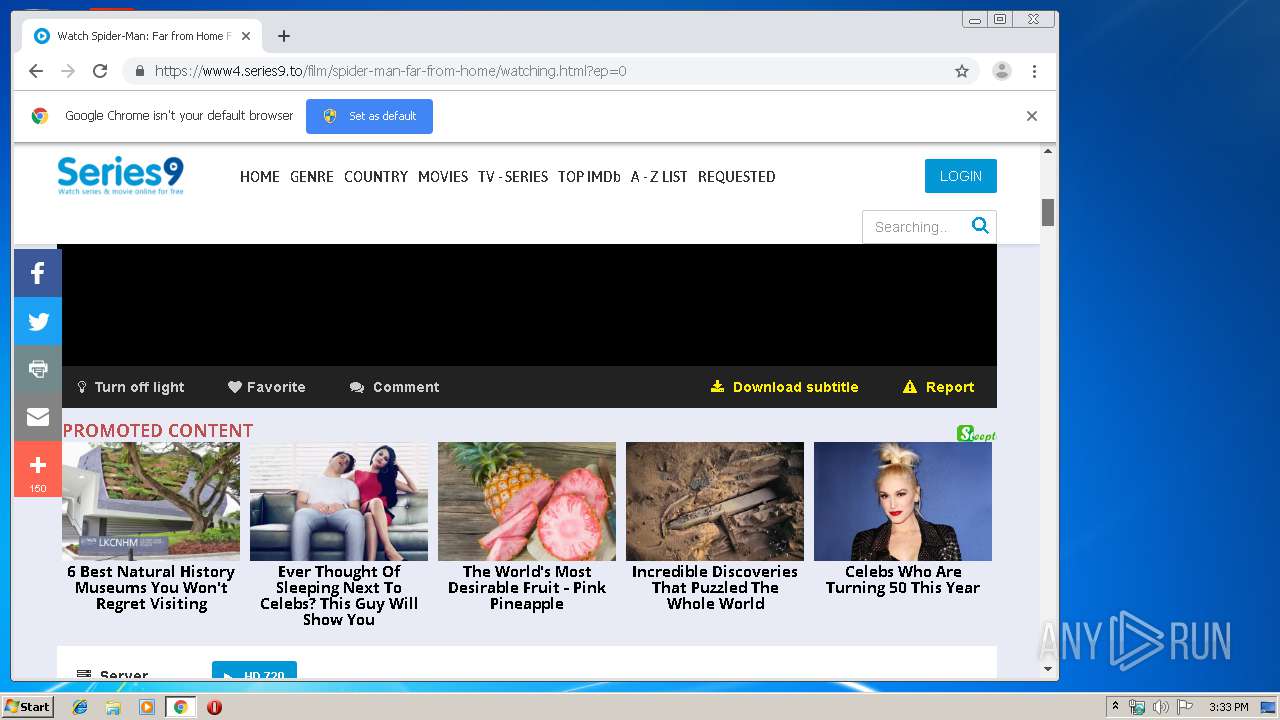This screenshot has width=1280, height=720.
Task: Toggle Favorite for this movie
Action: pos(266,387)
